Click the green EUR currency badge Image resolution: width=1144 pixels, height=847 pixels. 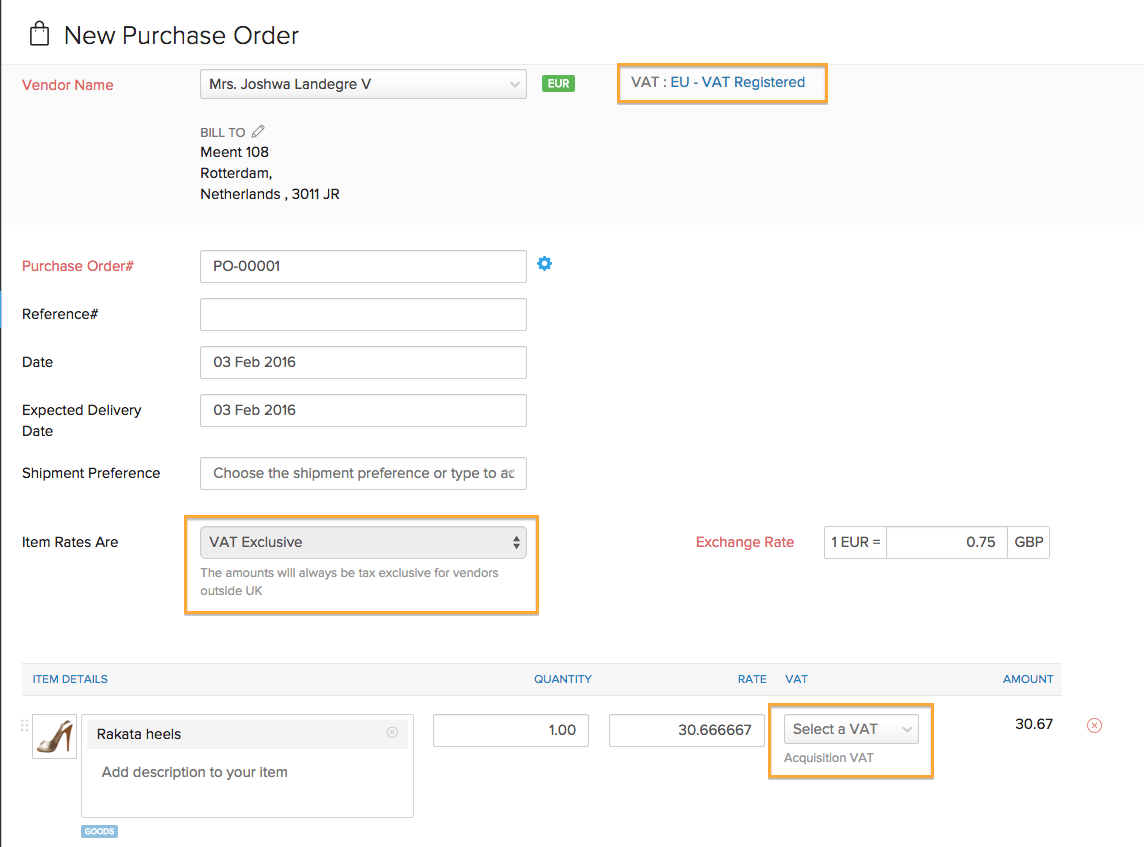(x=558, y=84)
